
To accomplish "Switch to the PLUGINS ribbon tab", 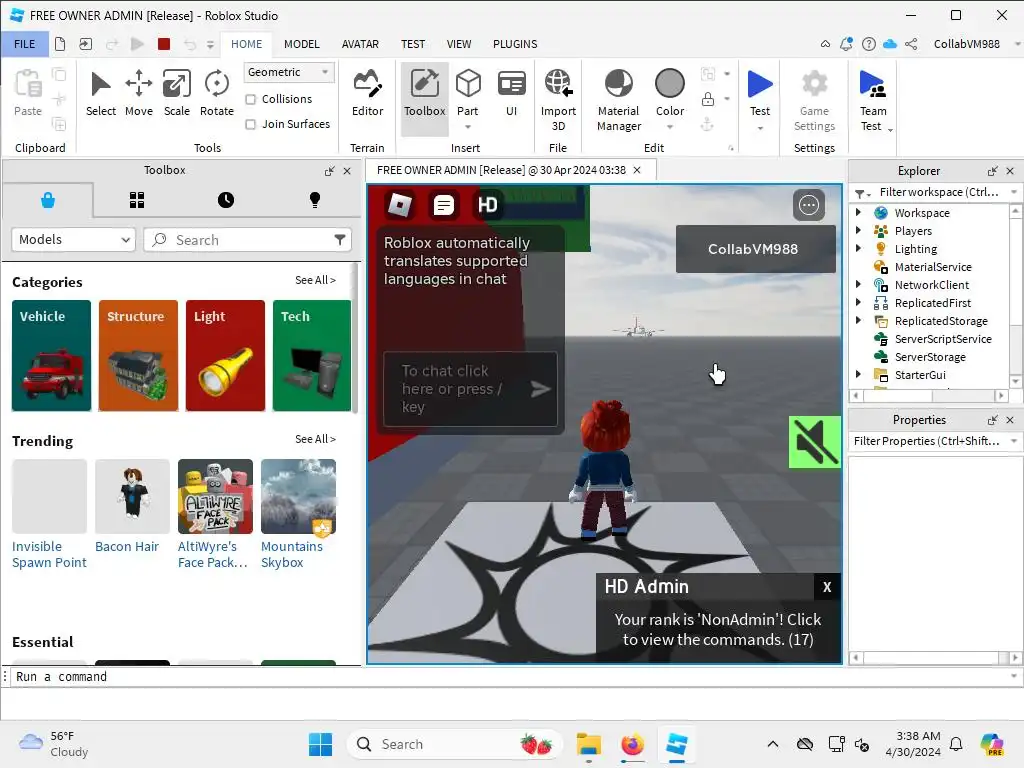I will coord(515,44).
